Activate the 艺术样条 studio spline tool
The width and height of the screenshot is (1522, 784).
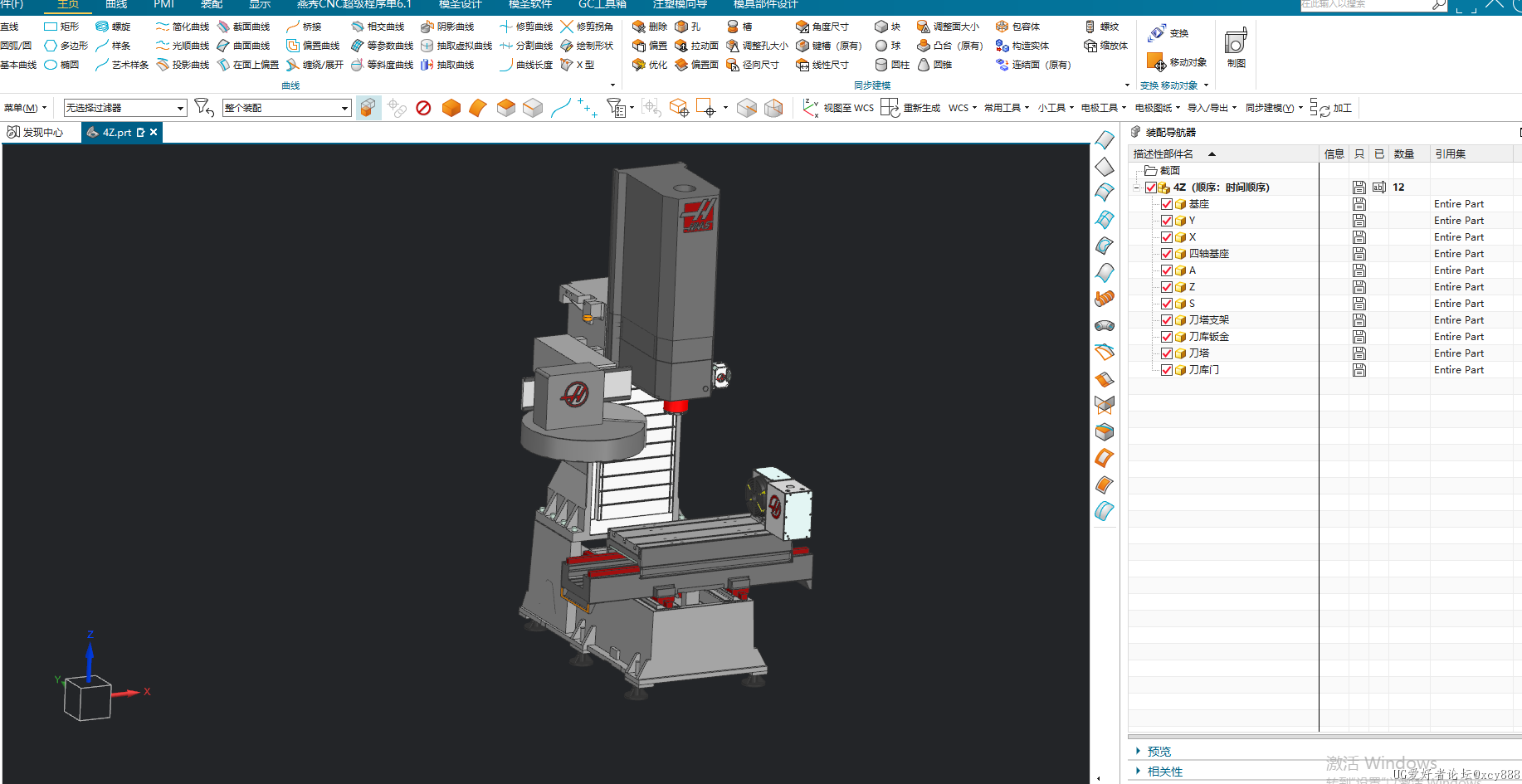121,65
